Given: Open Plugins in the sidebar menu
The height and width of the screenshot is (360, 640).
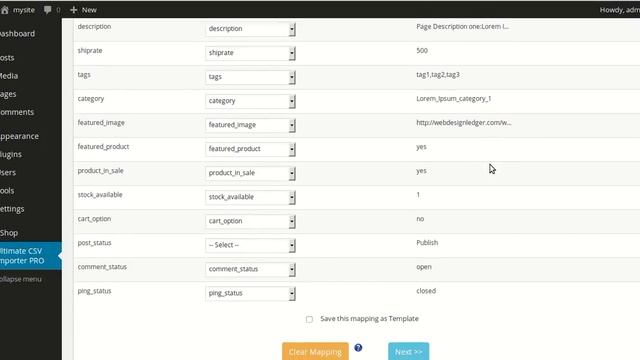Looking at the screenshot, I should (x=11, y=154).
